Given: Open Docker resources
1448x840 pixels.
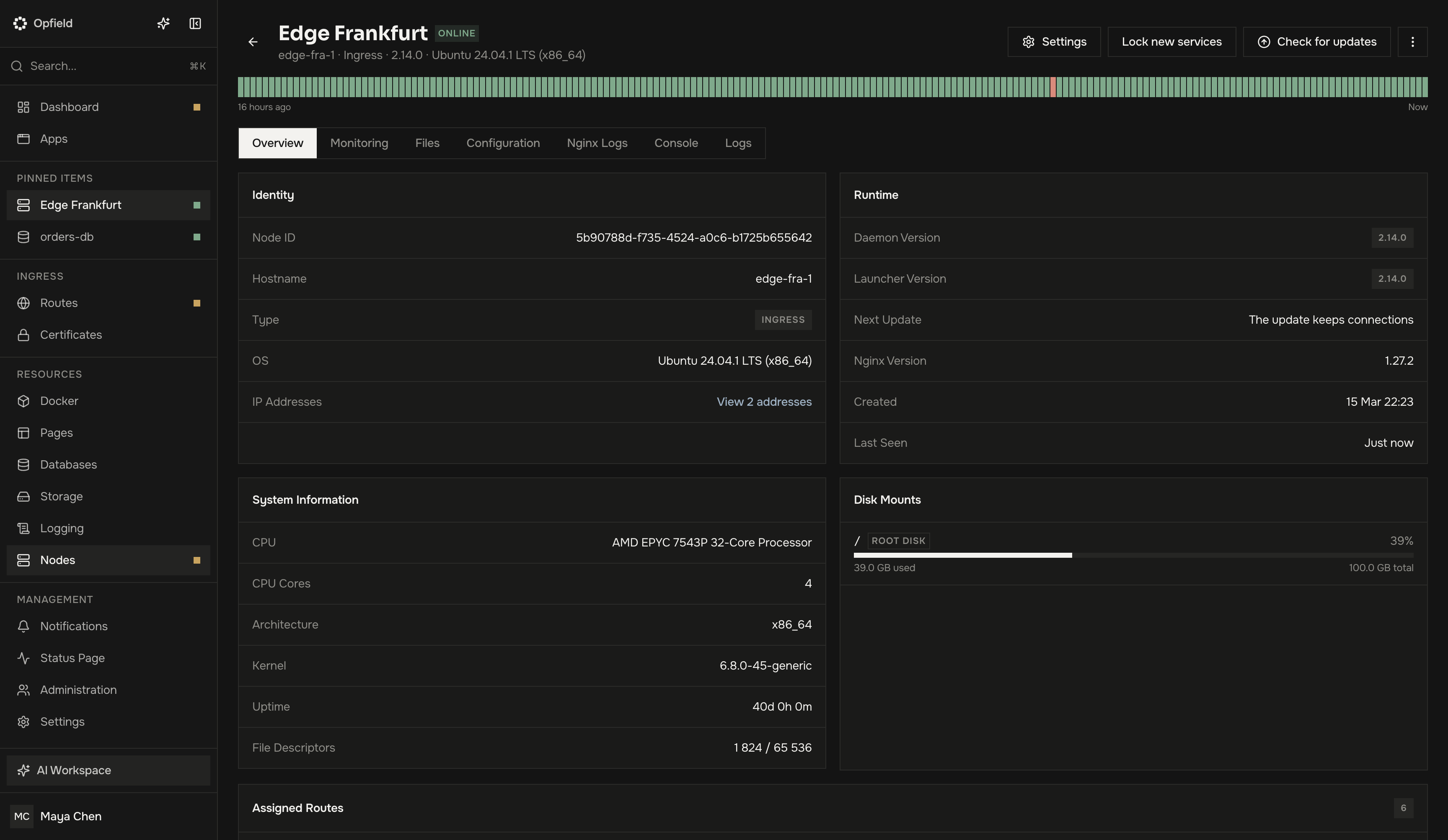Looking at the screenshot, I should pyautogui.click(x=109, y=401).
